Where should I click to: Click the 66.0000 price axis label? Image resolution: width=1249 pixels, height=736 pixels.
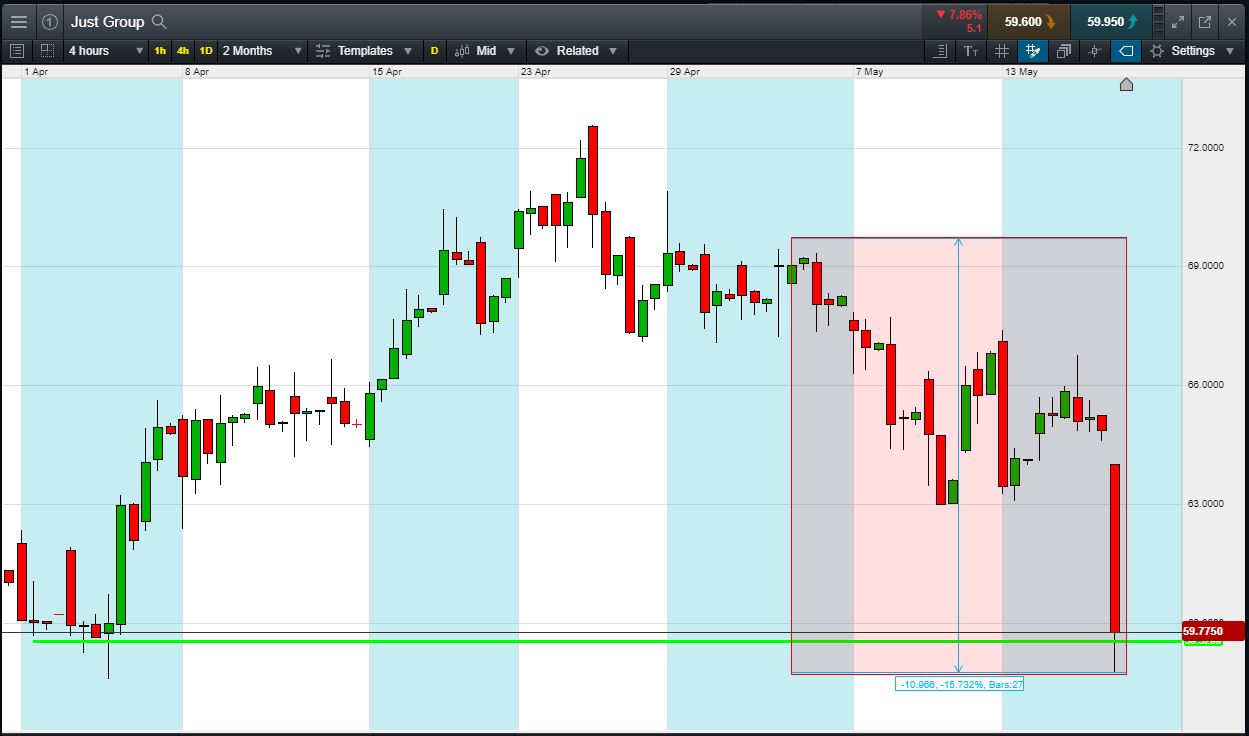coord(1207,385)
